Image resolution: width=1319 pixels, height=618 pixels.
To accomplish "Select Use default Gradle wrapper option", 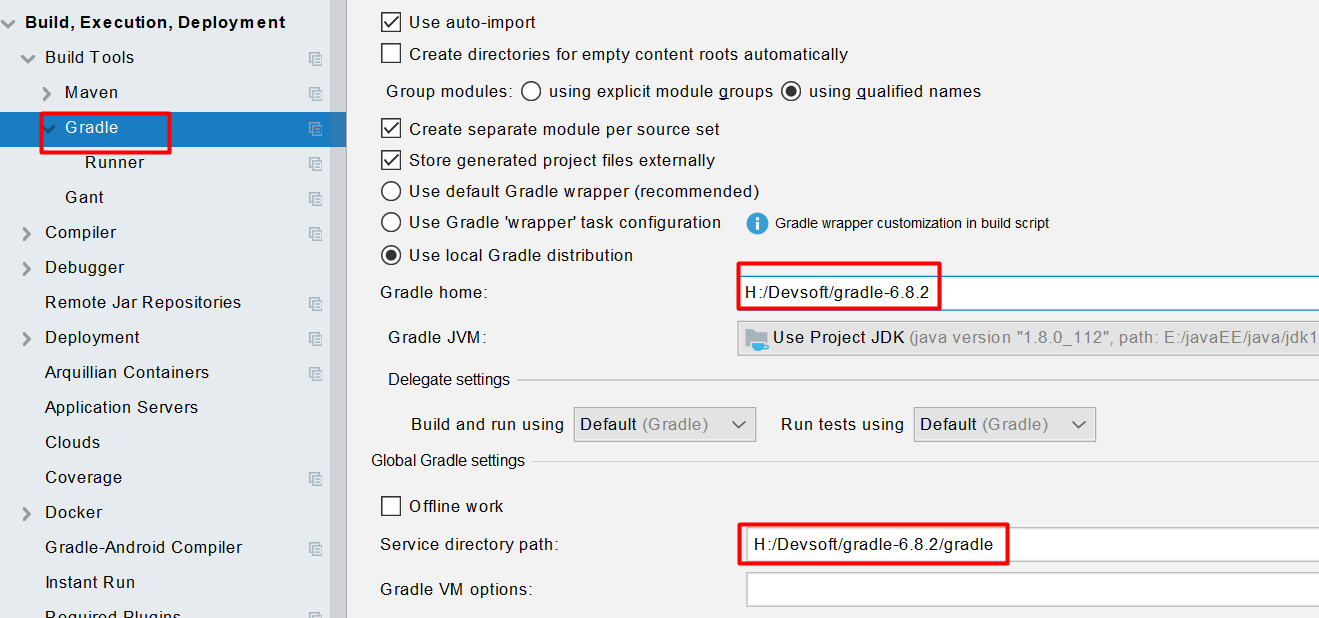I will [391, 191].
